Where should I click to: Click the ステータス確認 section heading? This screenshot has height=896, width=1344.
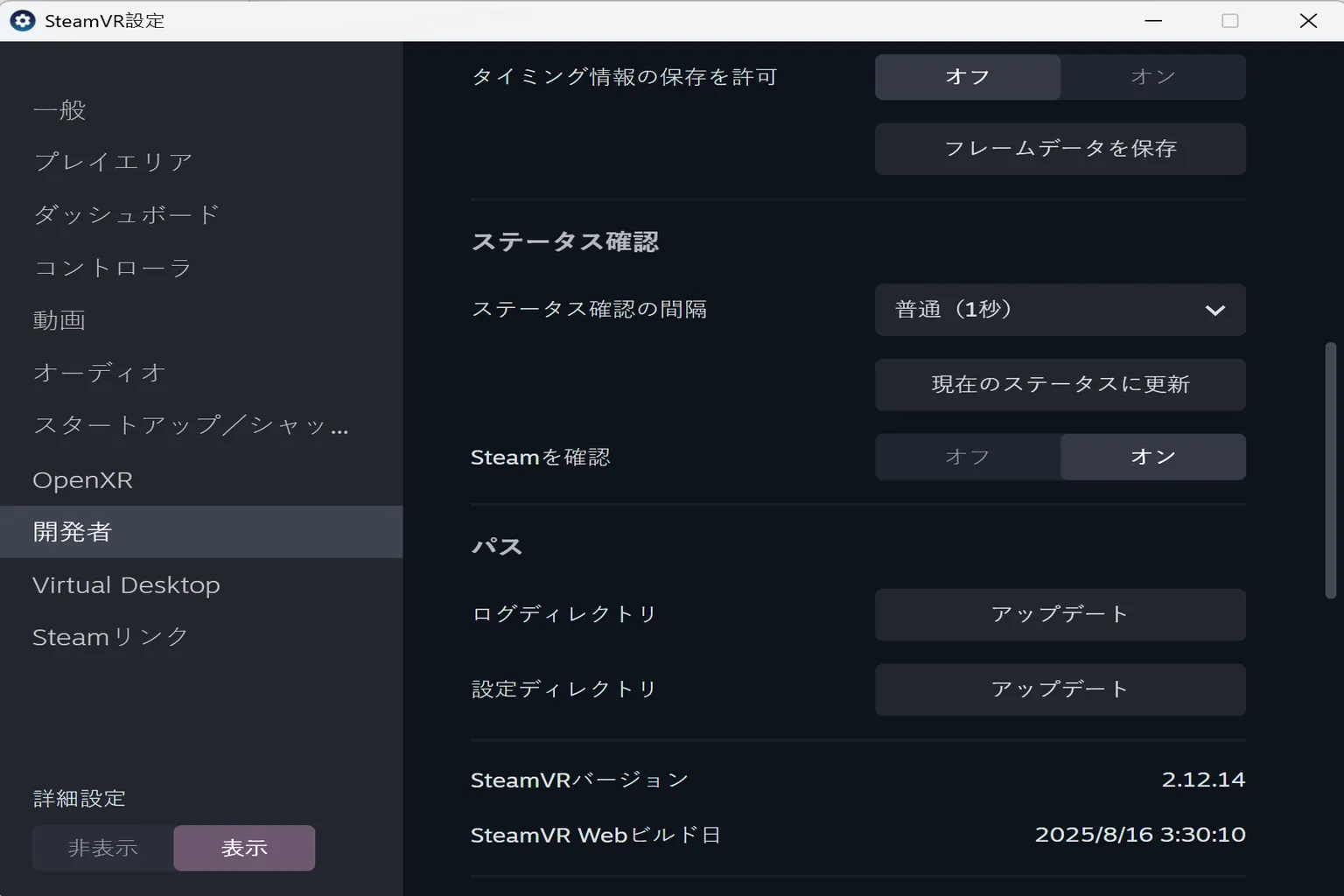(x=565, y=241)
